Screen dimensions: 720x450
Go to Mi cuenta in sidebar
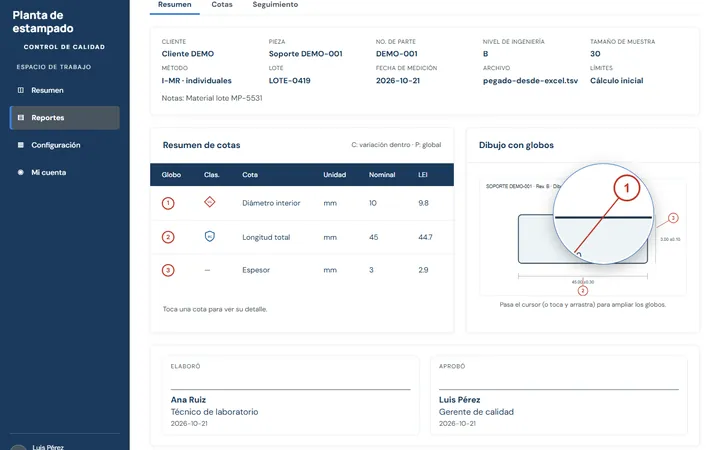[64, 172]
